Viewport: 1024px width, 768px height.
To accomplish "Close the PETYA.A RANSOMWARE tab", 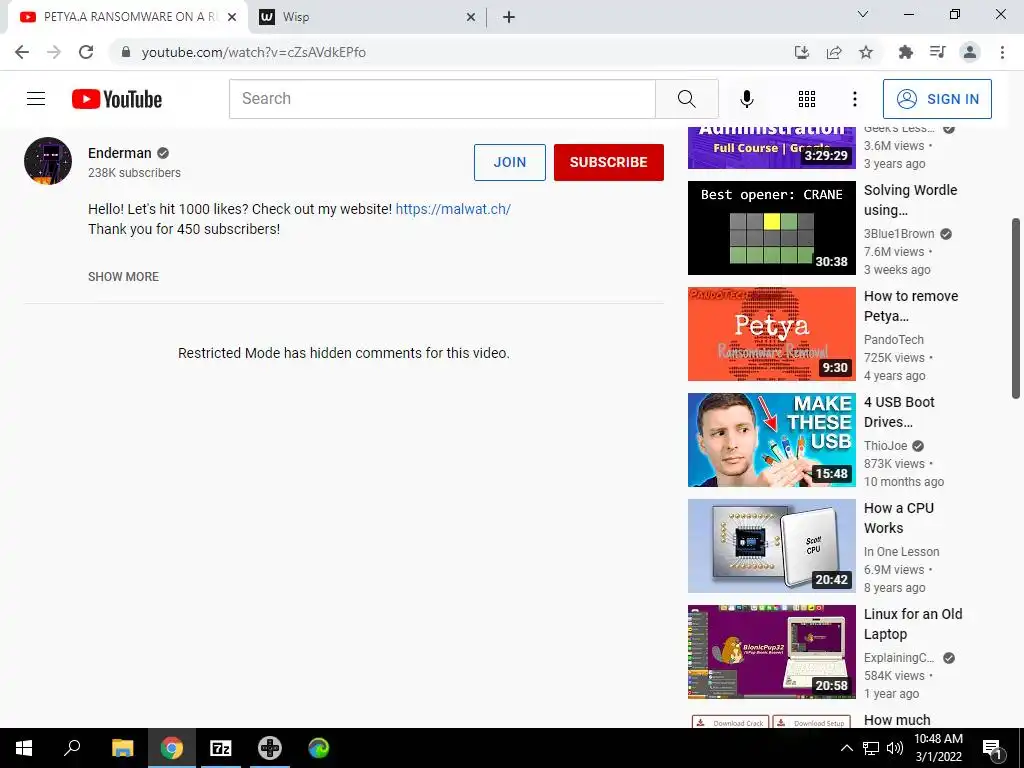I will pyautogui.click(x=232, y=17).
